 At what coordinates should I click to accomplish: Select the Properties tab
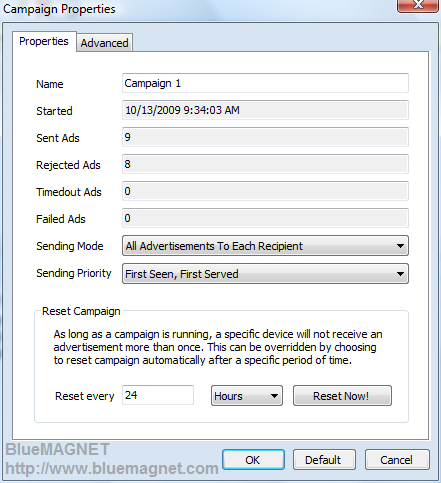click(x=44, y=41)
